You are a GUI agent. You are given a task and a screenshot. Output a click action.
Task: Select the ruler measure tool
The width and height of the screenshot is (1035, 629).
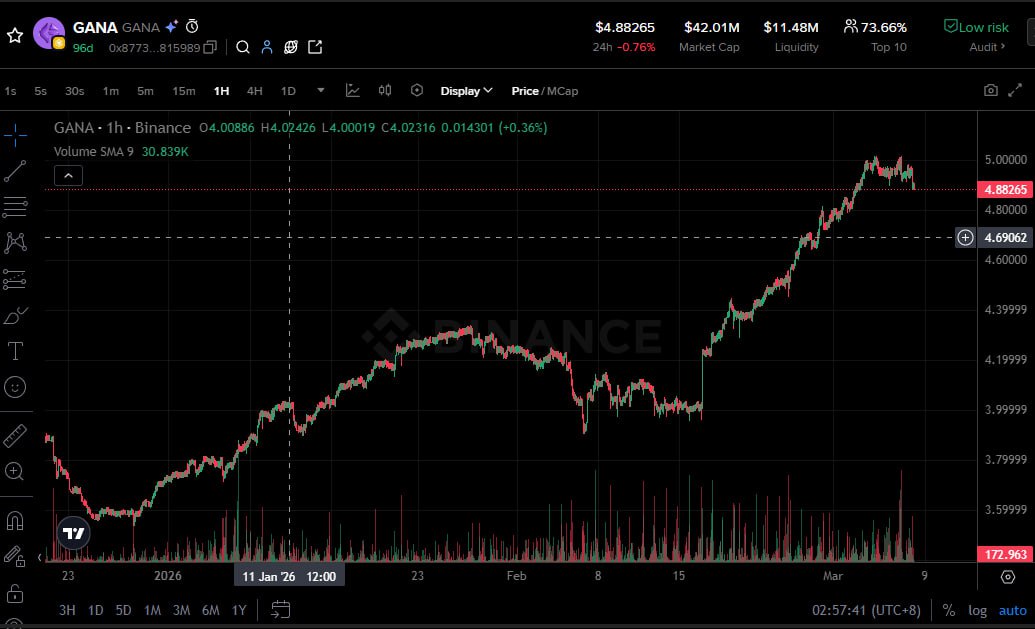[x=15, y=436]
